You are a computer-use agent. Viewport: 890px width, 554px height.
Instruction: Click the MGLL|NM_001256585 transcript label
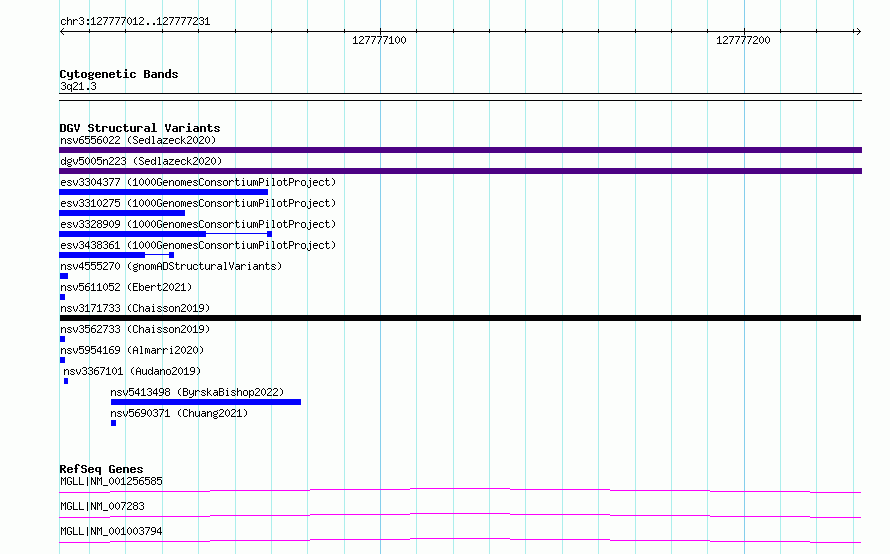111,481
